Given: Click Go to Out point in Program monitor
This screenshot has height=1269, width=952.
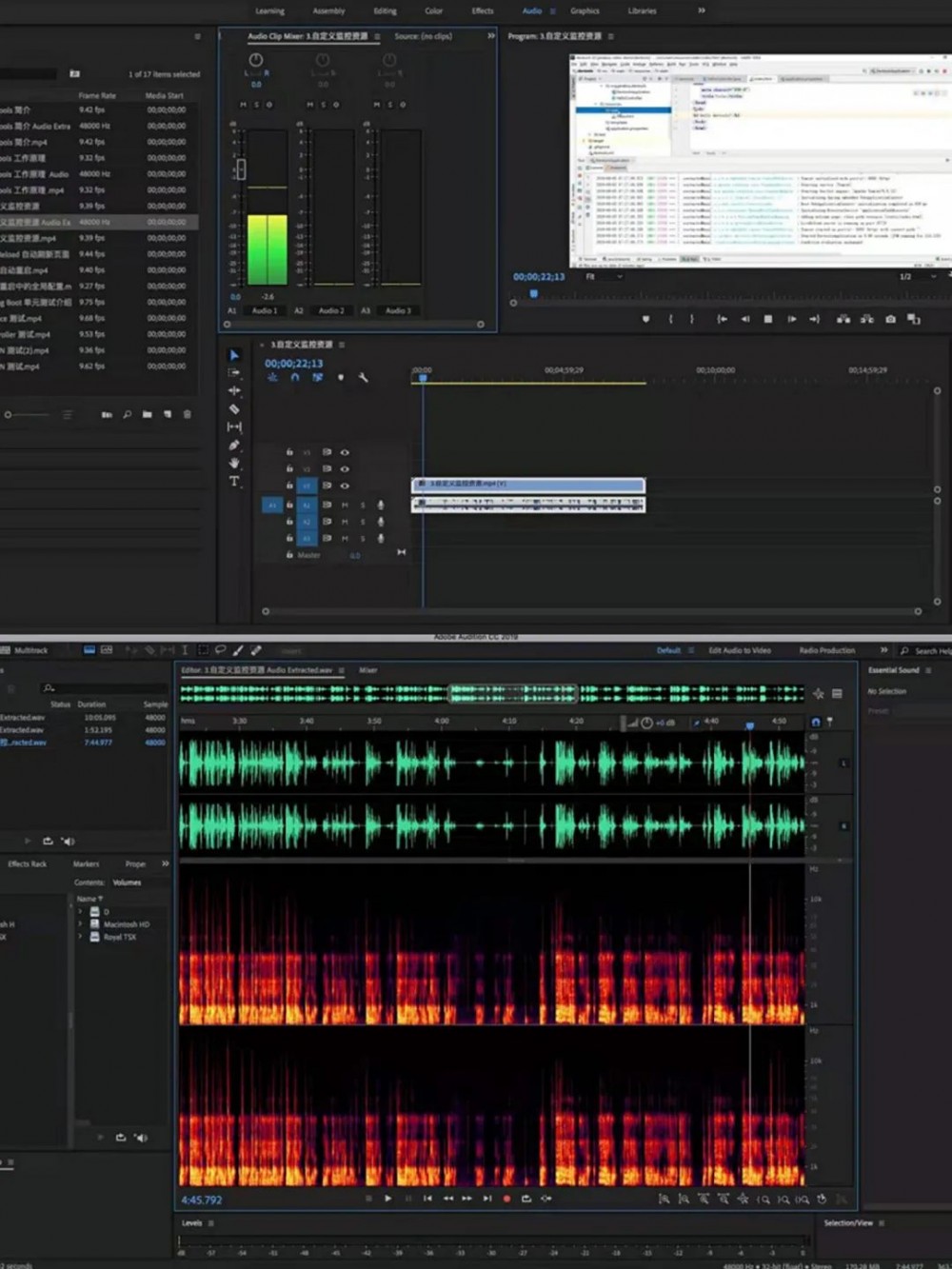Looking at the screenshot, I should click(815, 319).
